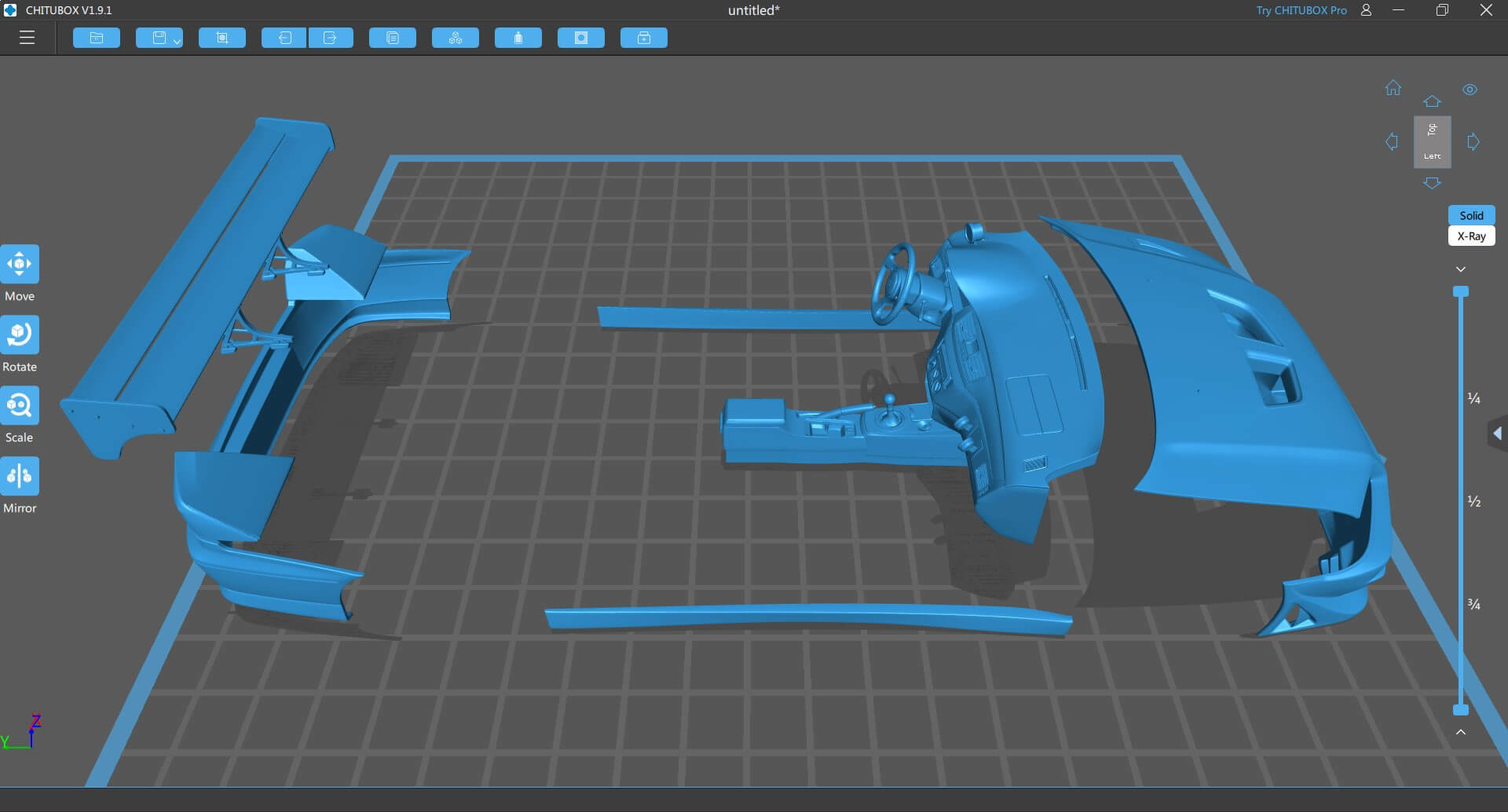Switch rendering to X-Ray mode
Image resolution: width=1508 pixels, height=812 pixels.
click(x=1471, y=236)
